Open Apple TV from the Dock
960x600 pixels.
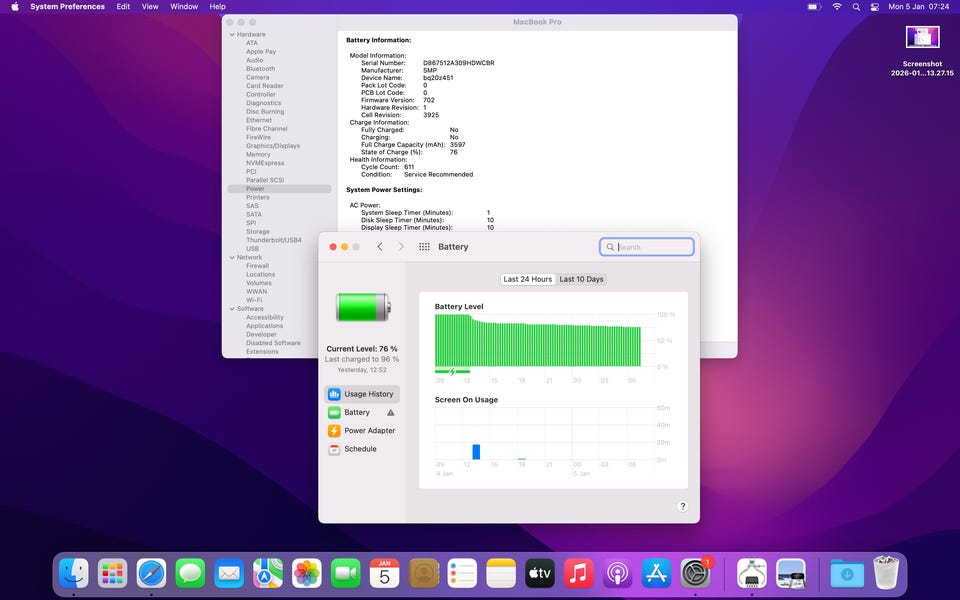tap(539, 573)
